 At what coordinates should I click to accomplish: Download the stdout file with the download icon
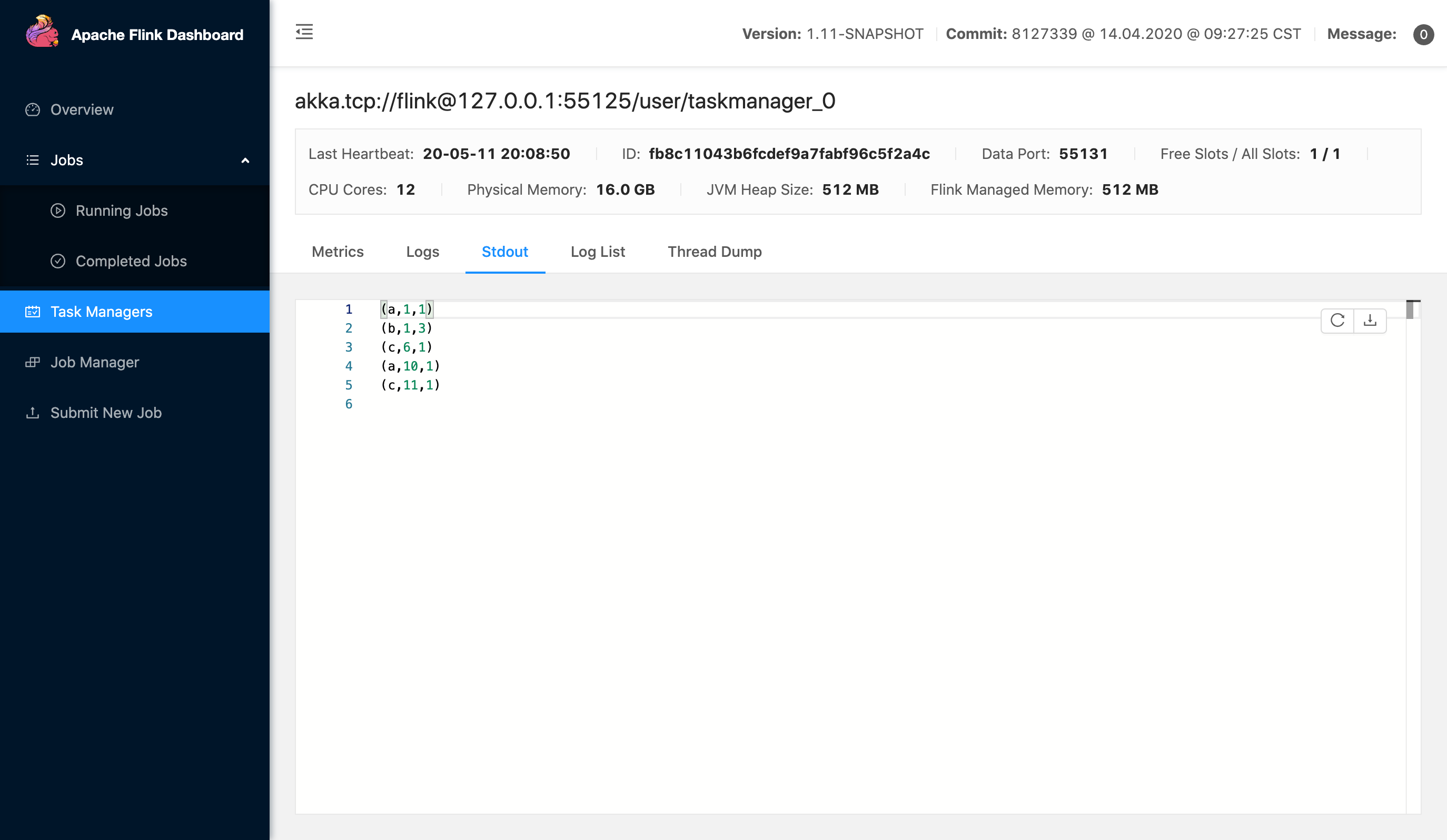1370,320
